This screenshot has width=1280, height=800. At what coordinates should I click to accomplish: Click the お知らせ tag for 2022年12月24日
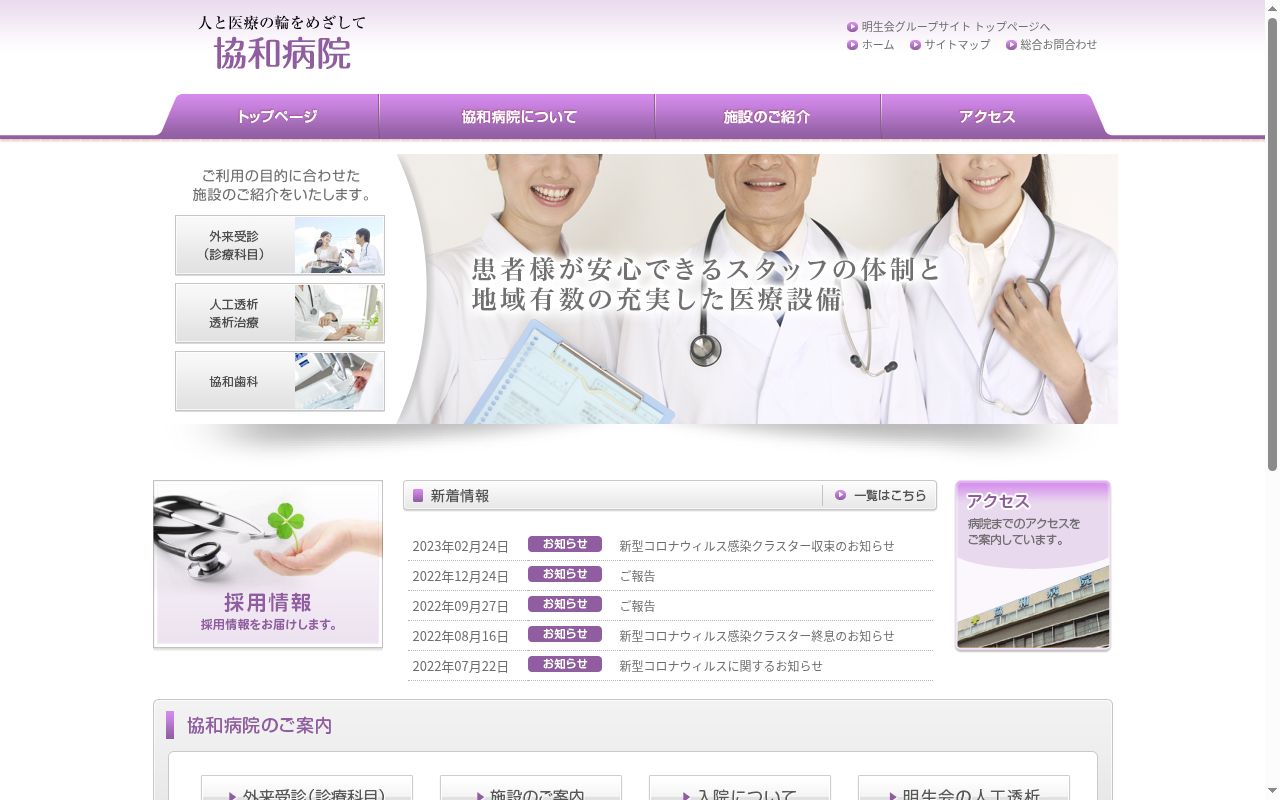pyautogui.click(x=565, y=574)
